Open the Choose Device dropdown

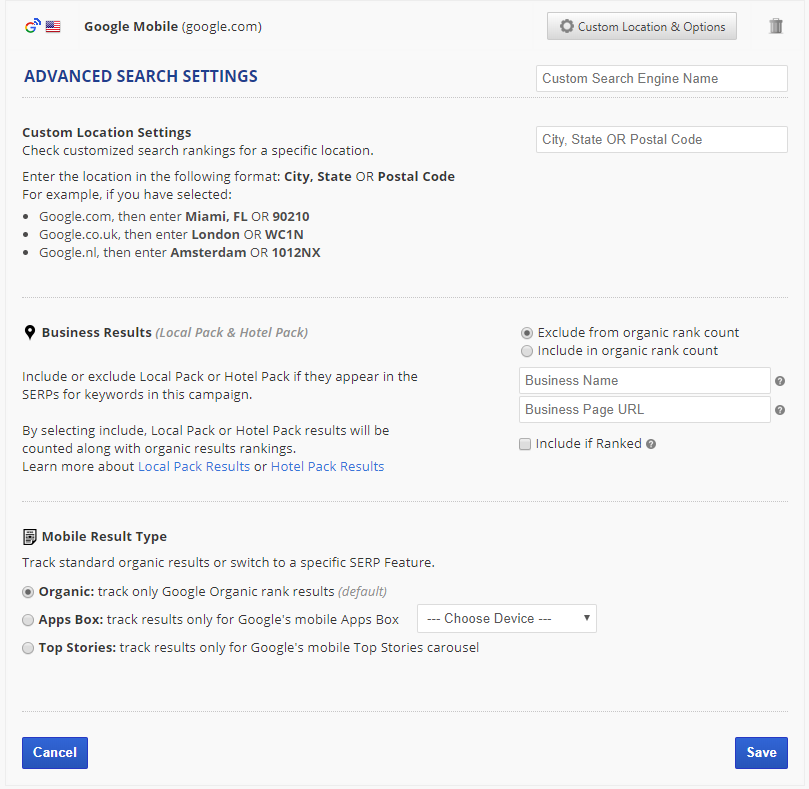506,619
